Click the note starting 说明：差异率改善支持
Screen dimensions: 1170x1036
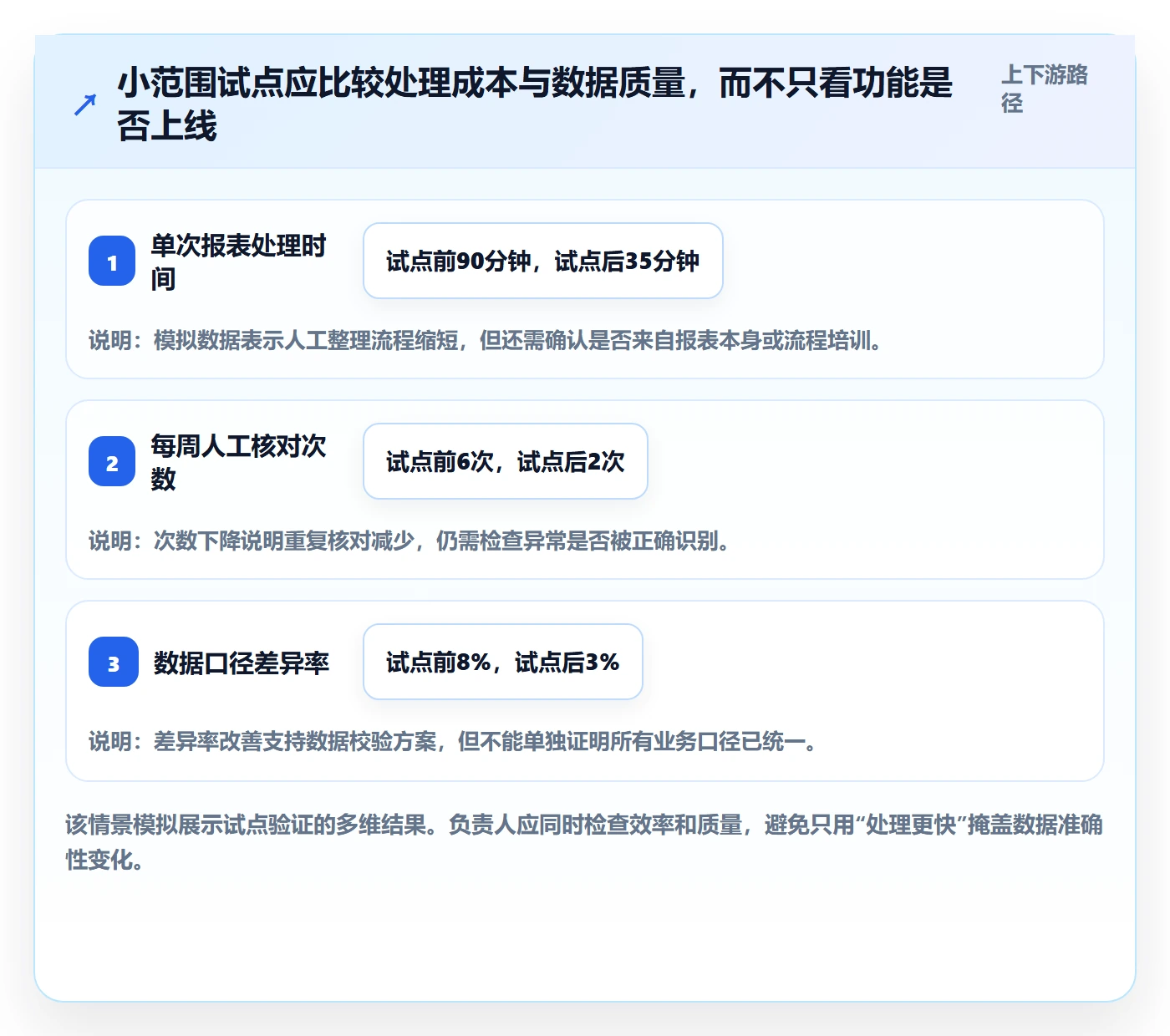(453, 741)
